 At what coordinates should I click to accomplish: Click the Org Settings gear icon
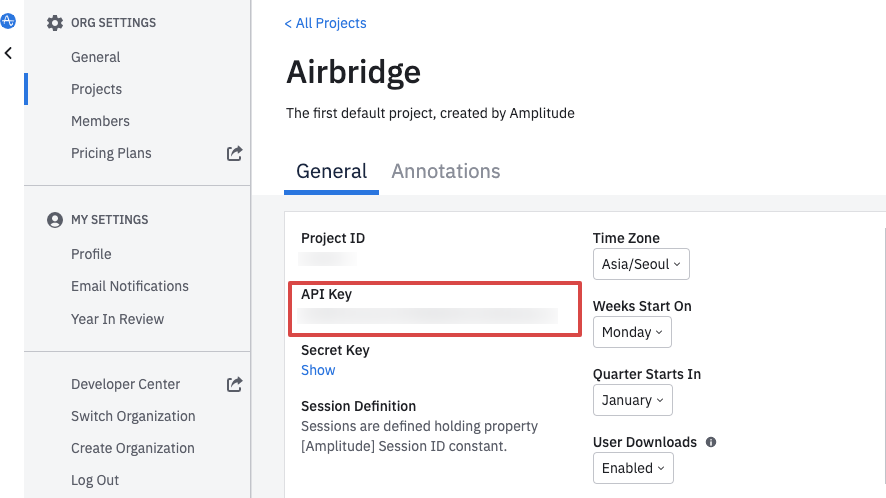55,23
